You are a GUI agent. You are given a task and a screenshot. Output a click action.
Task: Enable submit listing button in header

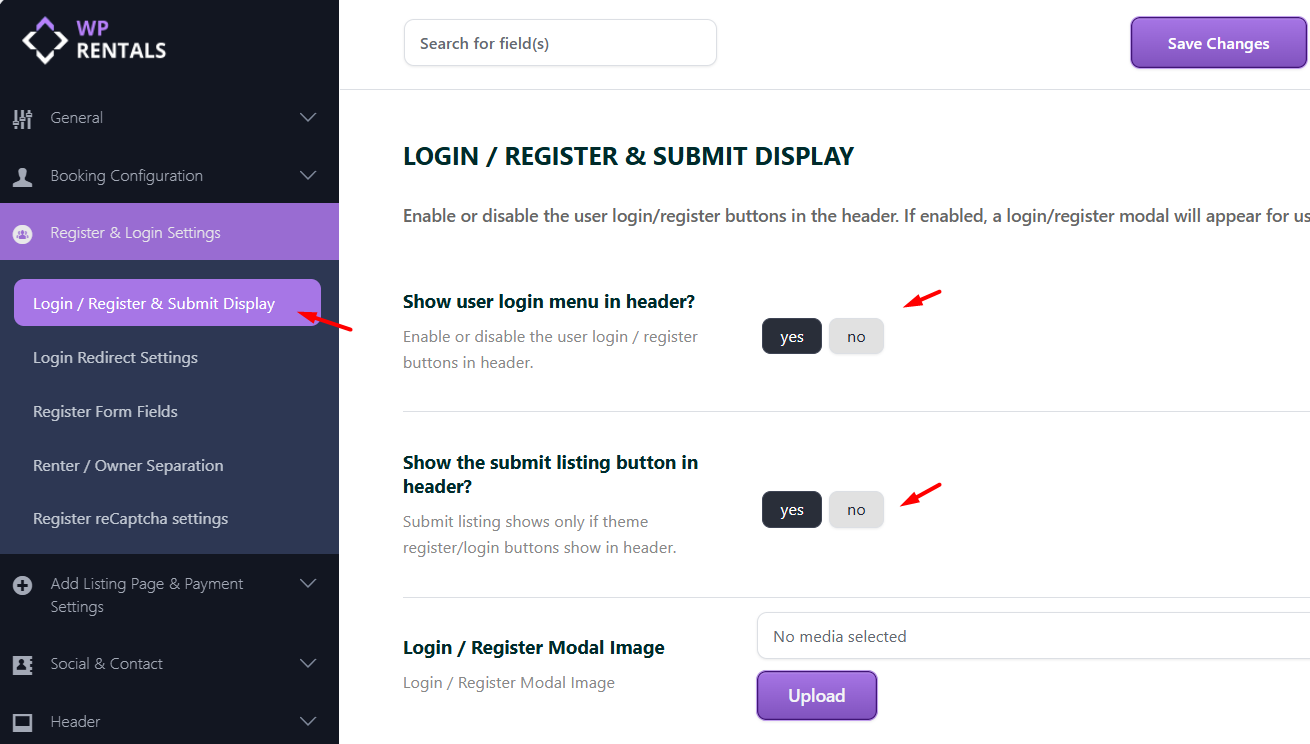click(791, 510)
